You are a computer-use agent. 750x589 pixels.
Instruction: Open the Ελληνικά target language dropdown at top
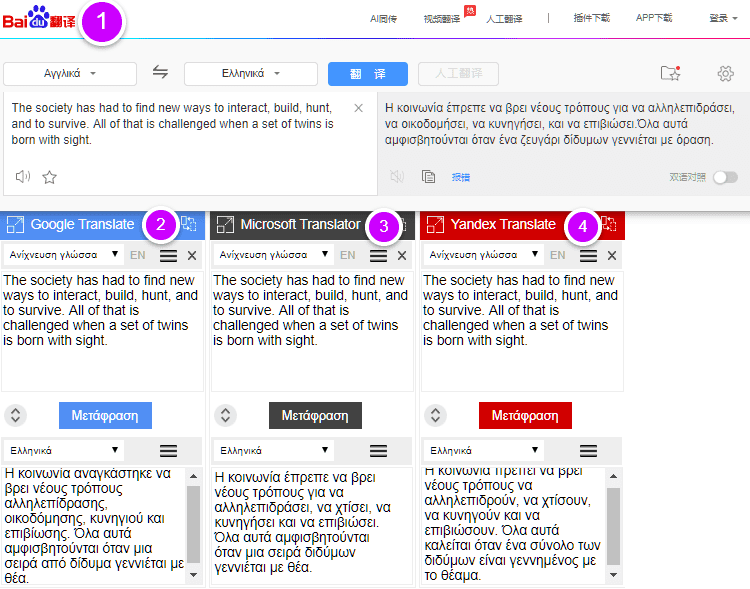[251, 74]
